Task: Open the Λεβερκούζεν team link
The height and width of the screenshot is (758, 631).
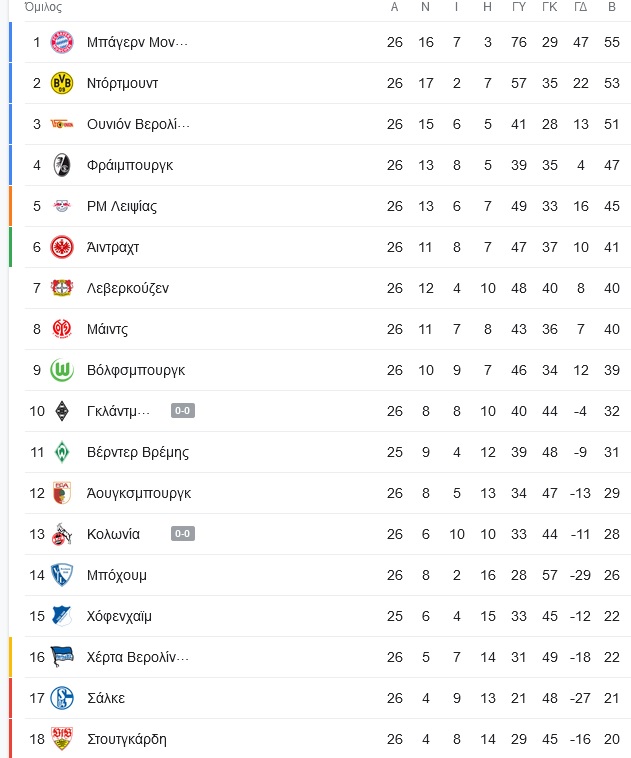Action: click(x=128, y=288)
